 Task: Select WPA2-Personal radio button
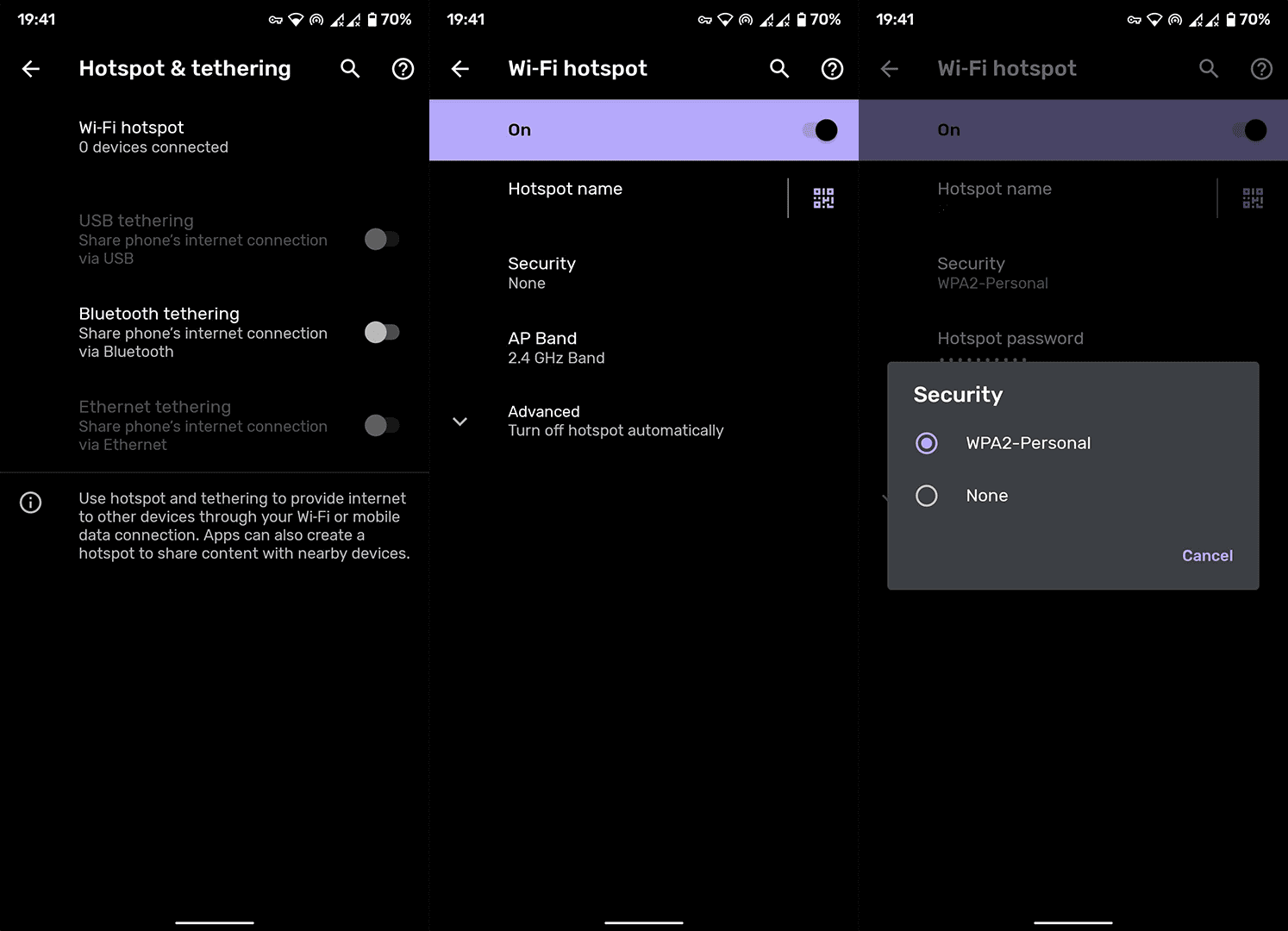coord(927,443)
